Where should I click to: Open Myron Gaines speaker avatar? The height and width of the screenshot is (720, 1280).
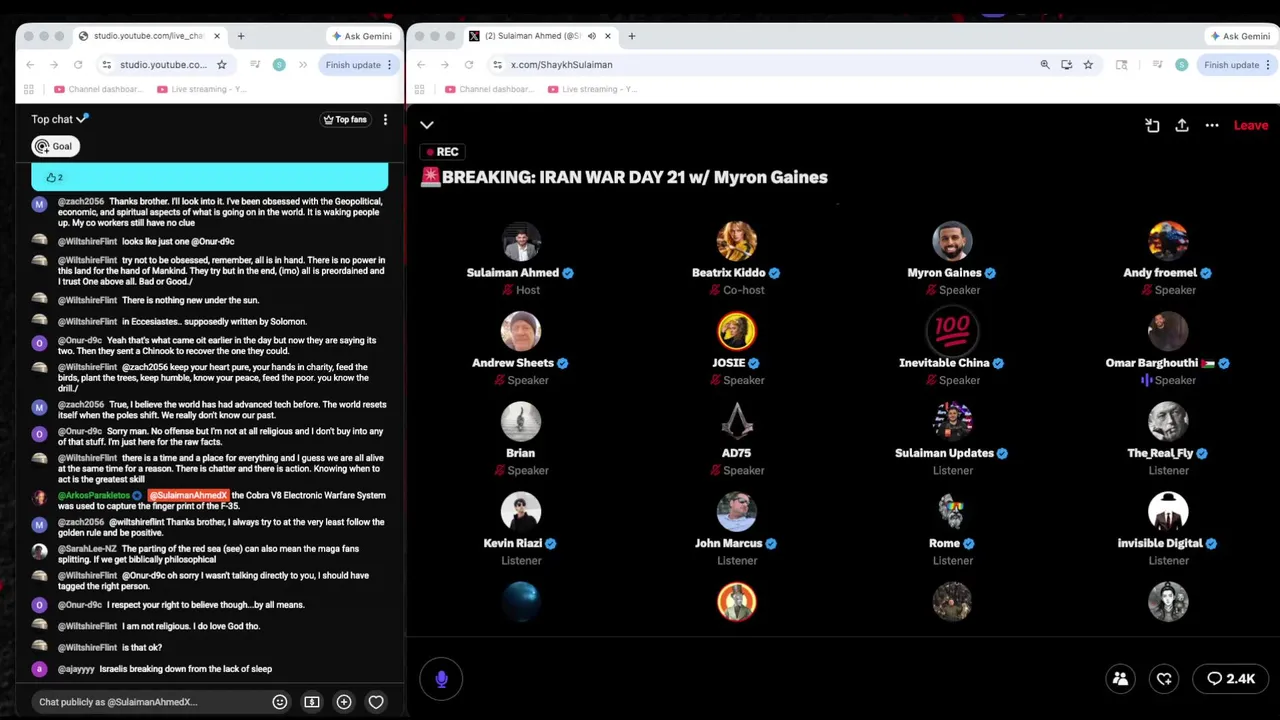[952, 241]
